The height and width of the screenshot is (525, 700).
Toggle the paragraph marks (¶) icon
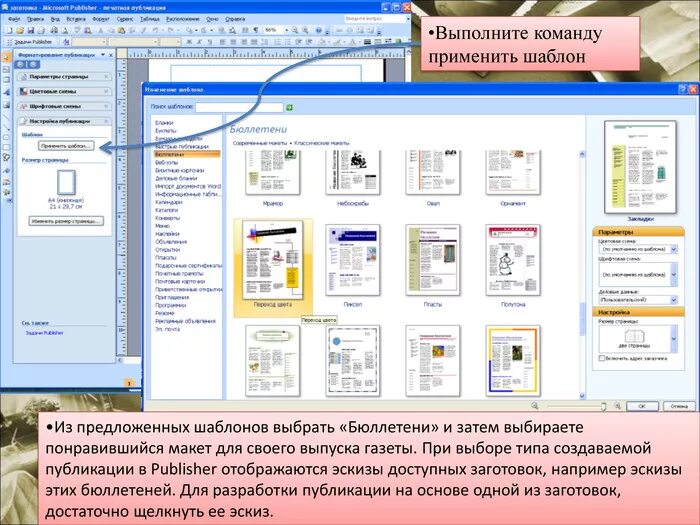(x=256, y=30)
